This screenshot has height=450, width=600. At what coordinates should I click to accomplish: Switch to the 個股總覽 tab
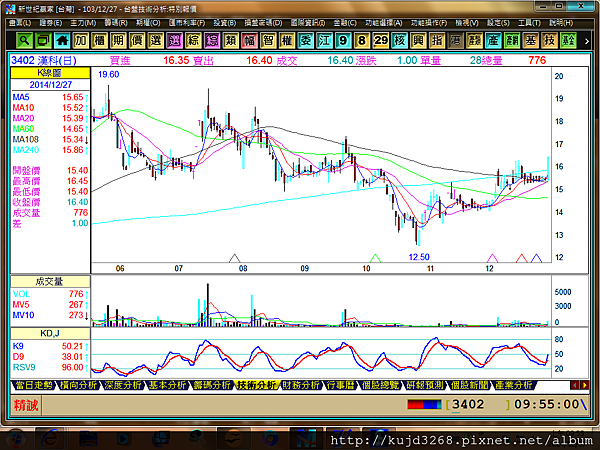point(380,385)
